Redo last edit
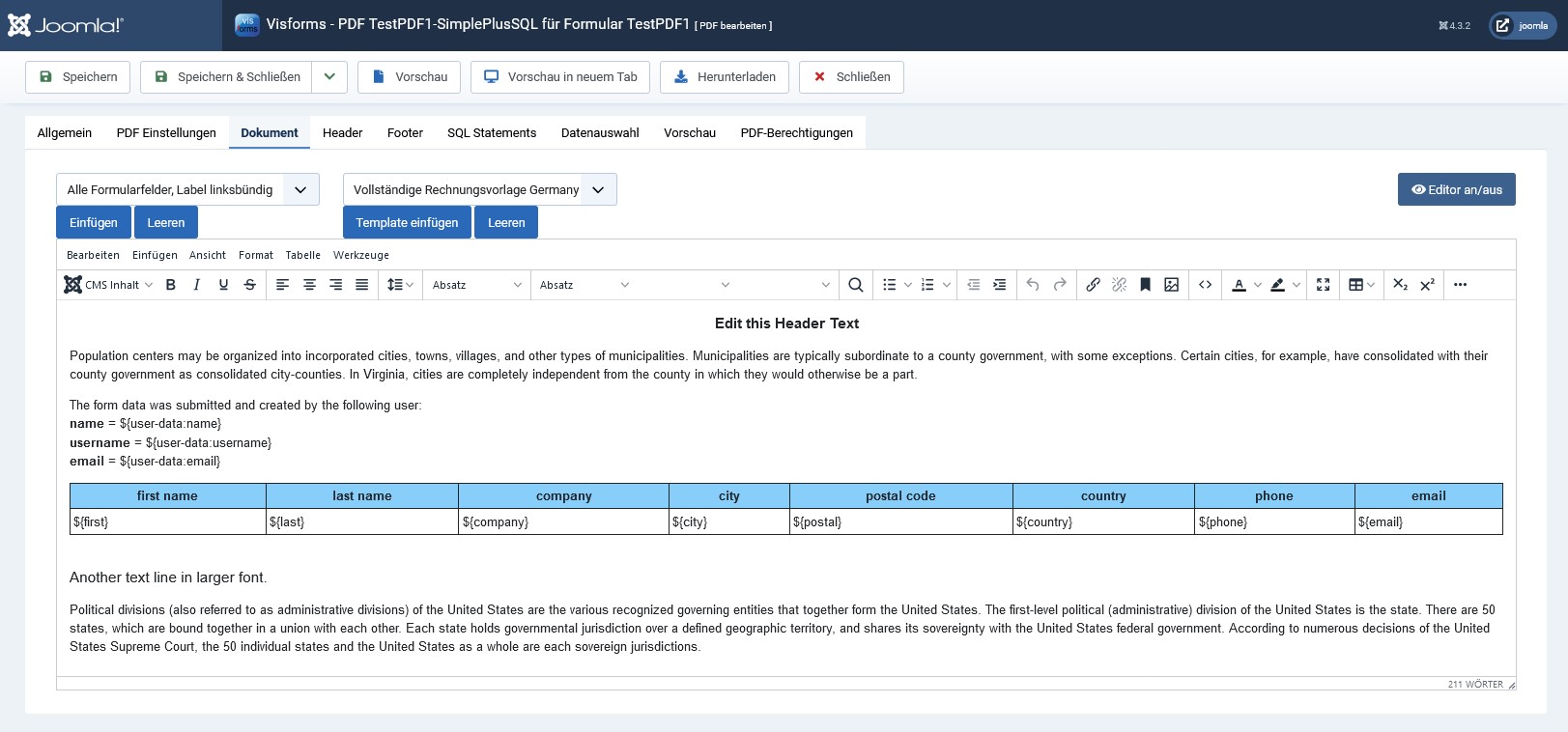The height and width of the screenshot is (732, 1568). point(1060,285)
